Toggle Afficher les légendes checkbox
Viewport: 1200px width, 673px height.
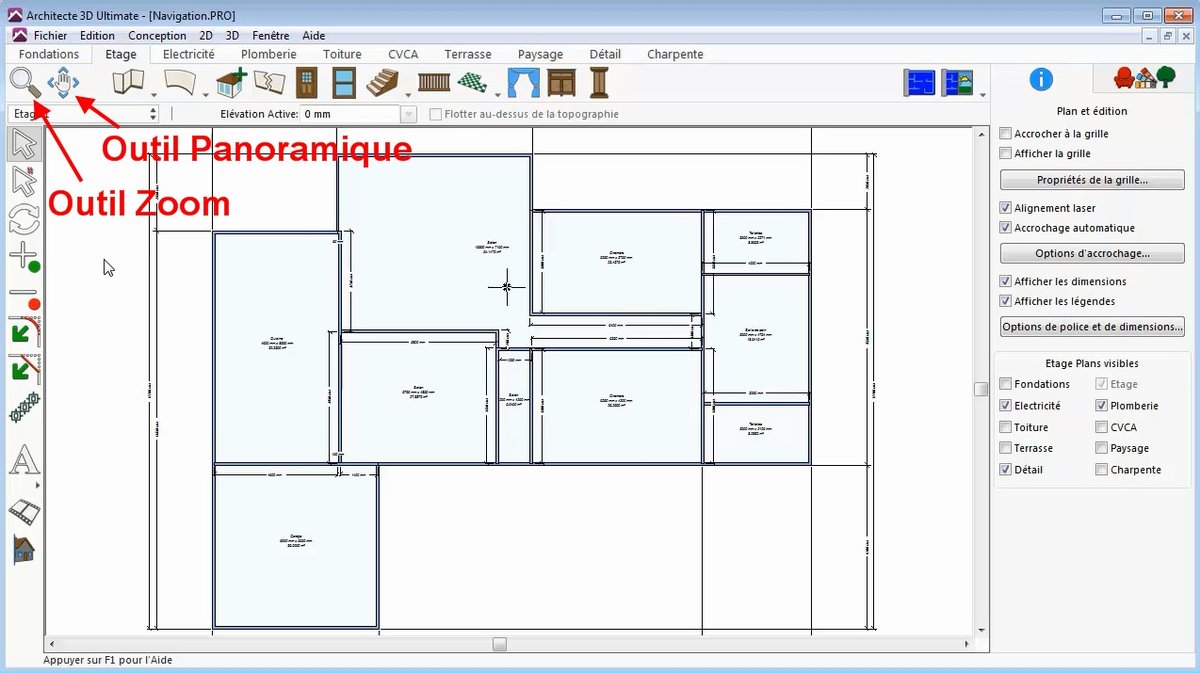1006,301
